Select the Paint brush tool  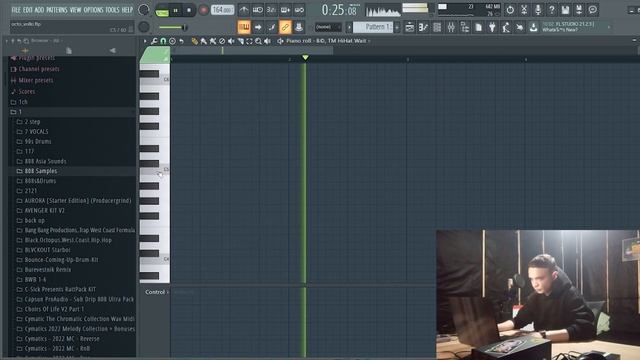point(204,41)
